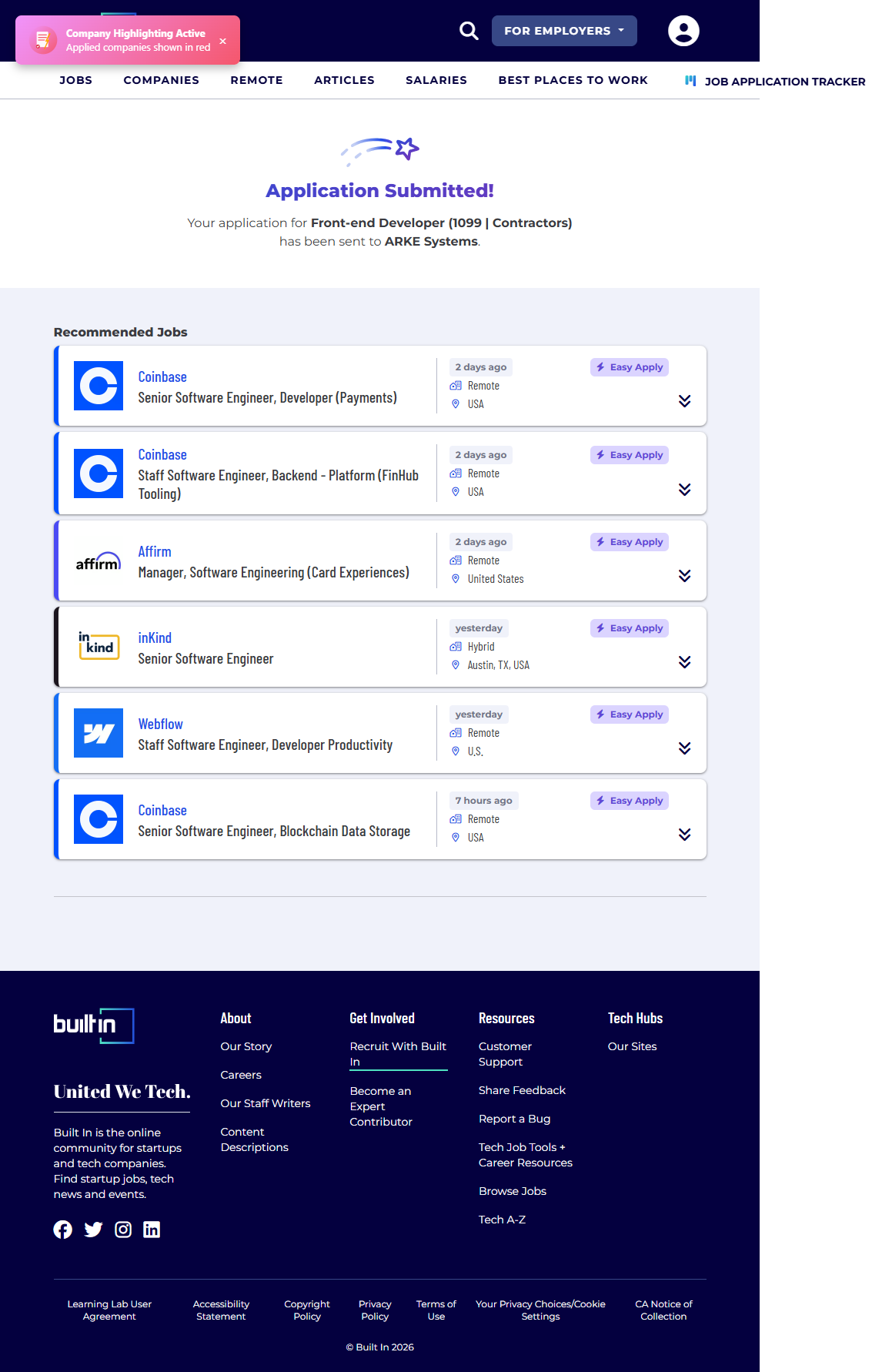The height and width of the screenshot is (1372, 872).
Task: Click the inKind company logo
Action: click(99, 647)
